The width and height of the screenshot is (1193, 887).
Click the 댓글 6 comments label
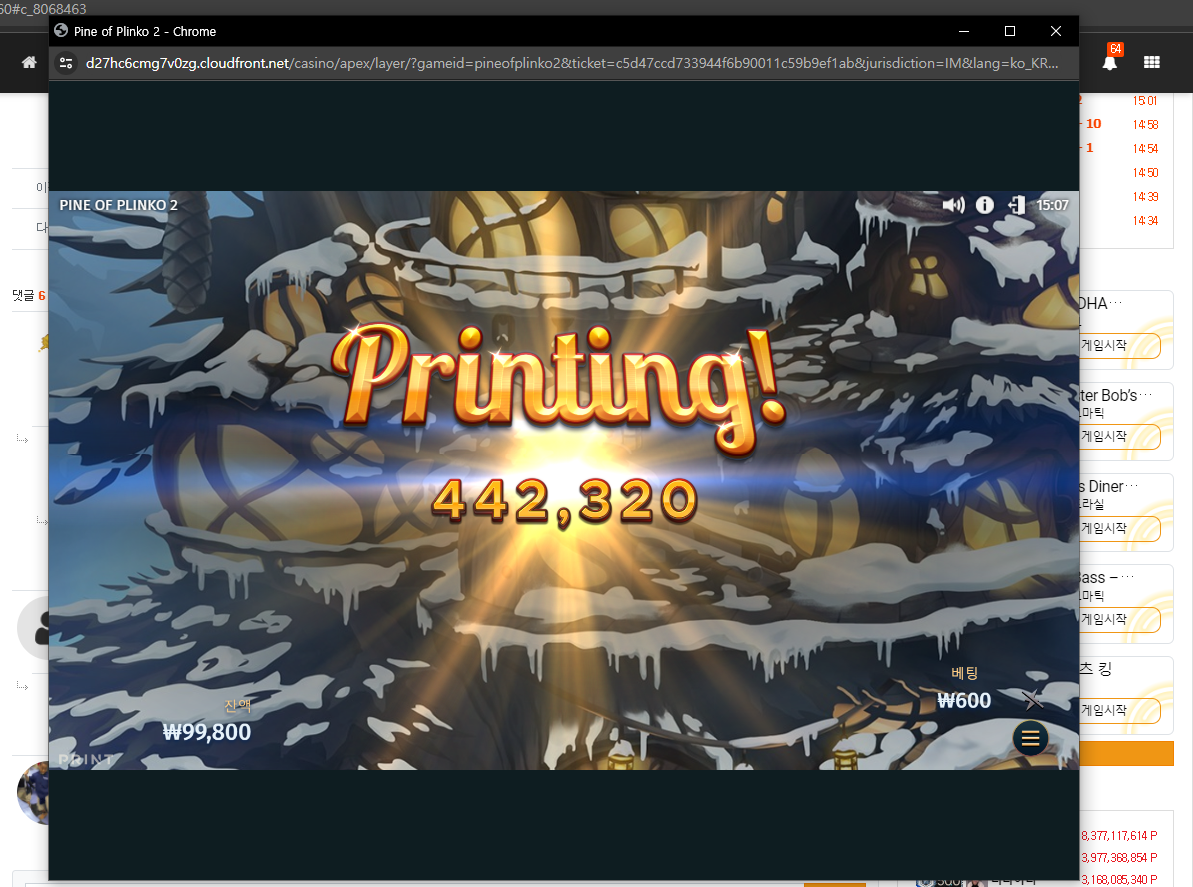(x=29, y=295)
